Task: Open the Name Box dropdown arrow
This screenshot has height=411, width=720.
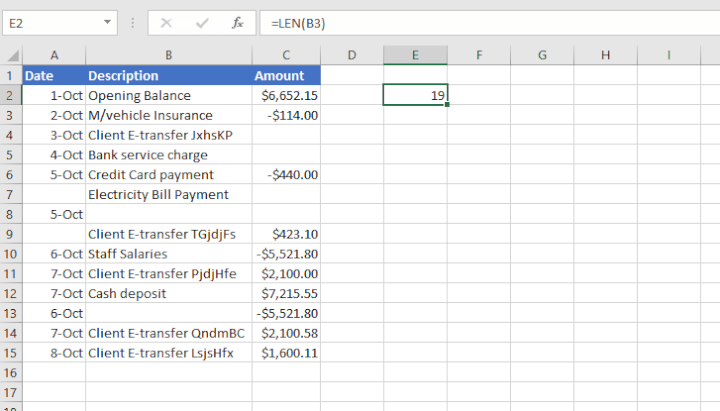Action: 108,22
